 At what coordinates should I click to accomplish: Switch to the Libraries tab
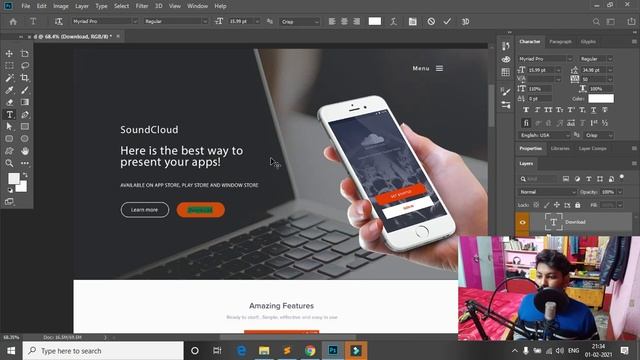pos(560,149)
